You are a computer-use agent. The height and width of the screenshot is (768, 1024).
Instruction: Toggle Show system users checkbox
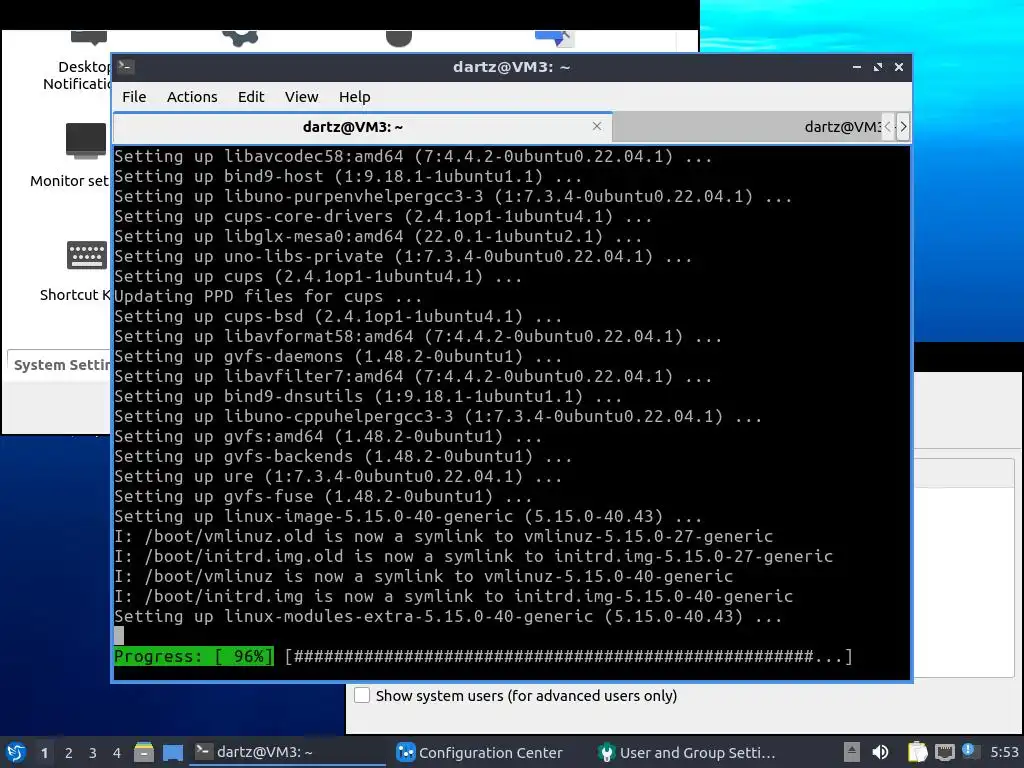coord(362,695)
